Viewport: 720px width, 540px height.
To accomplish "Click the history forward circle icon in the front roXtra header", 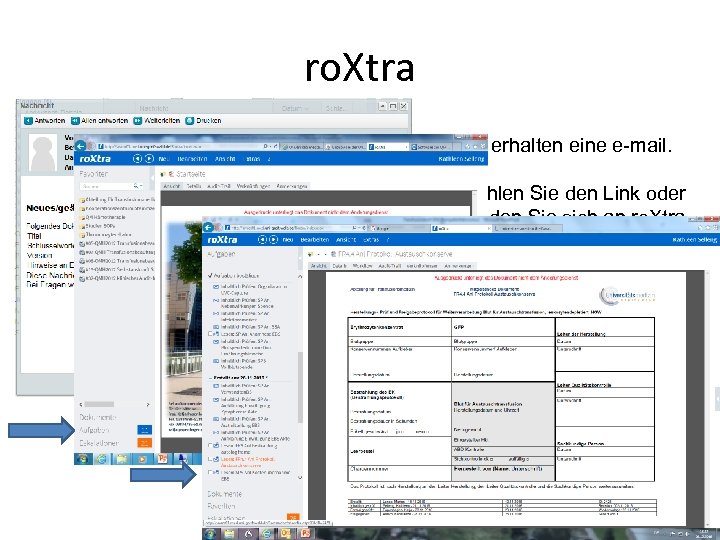I will [x=274, y=240].
